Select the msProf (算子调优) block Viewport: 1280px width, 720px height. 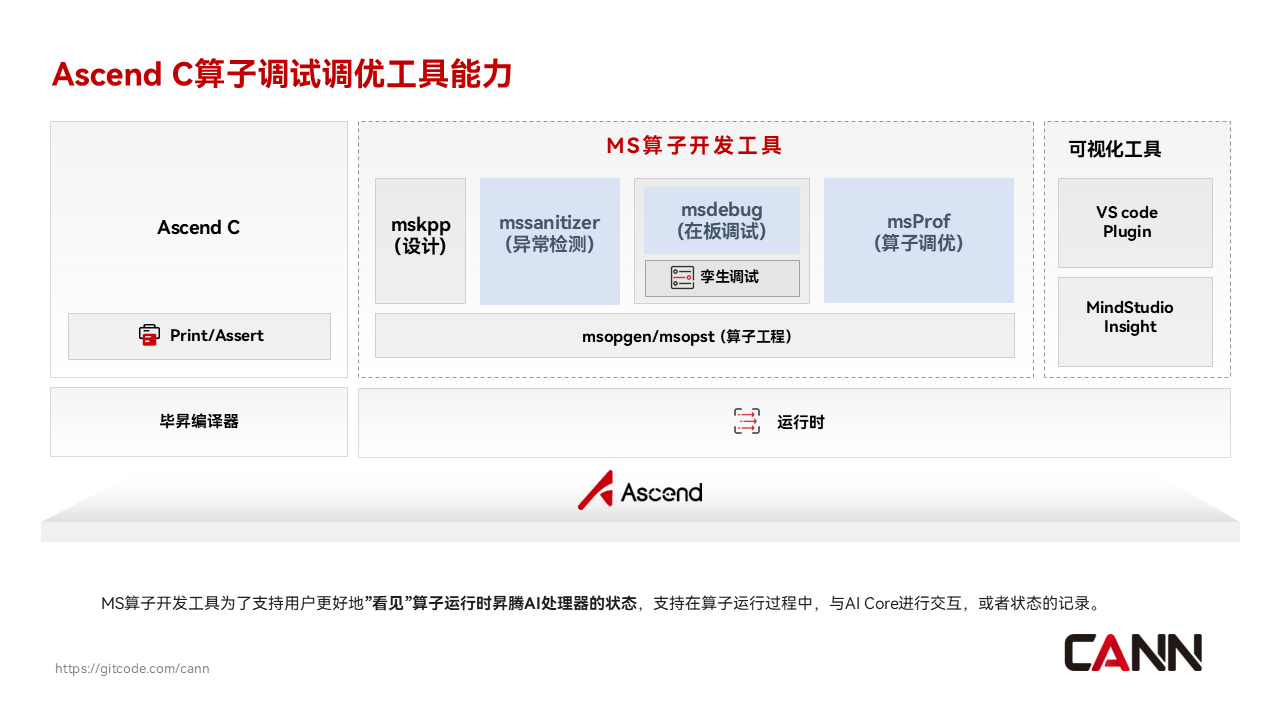click(919, 241)
